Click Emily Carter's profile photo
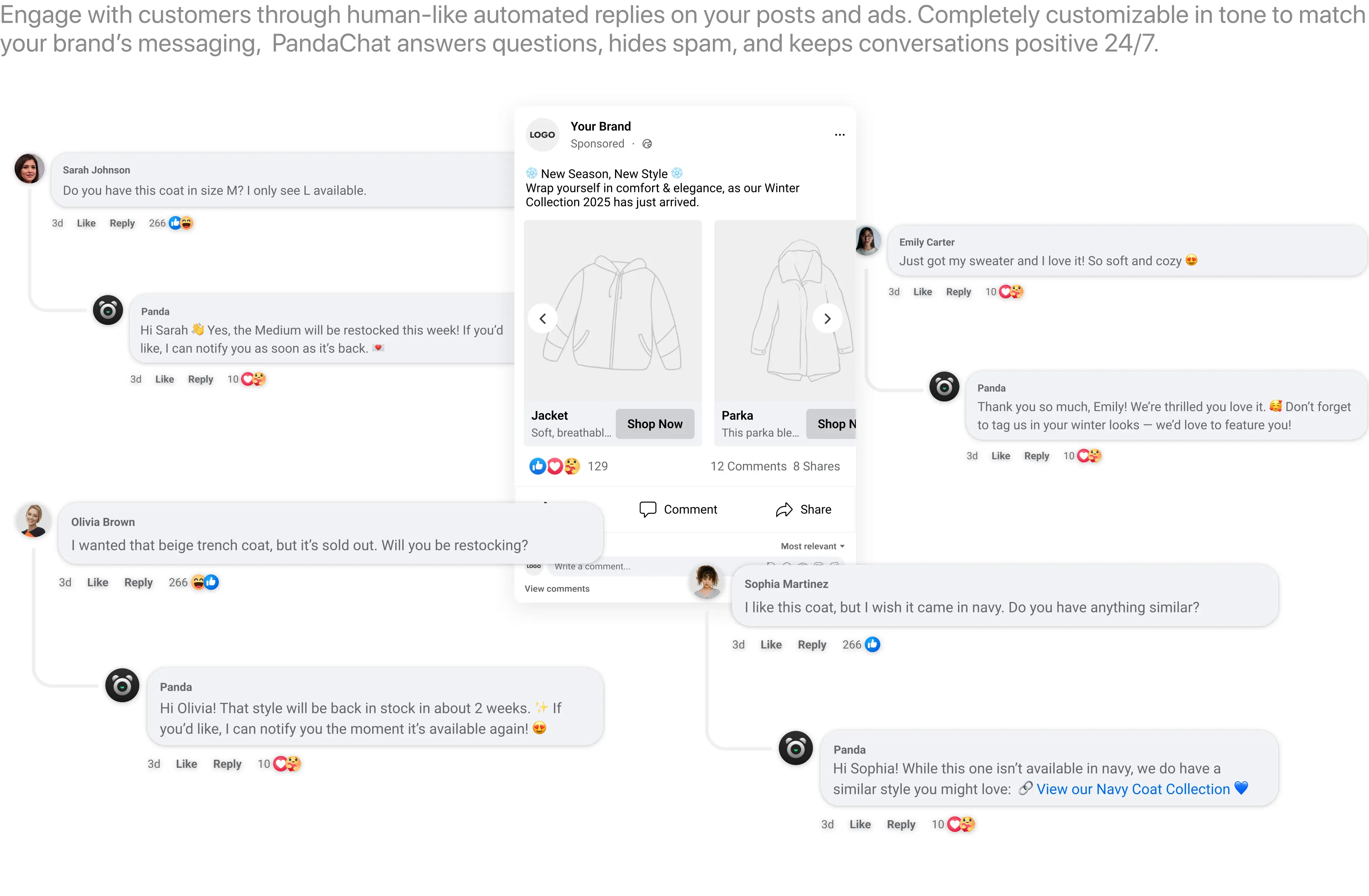This screenshot has height=896, width=1369. pos(867,241)
